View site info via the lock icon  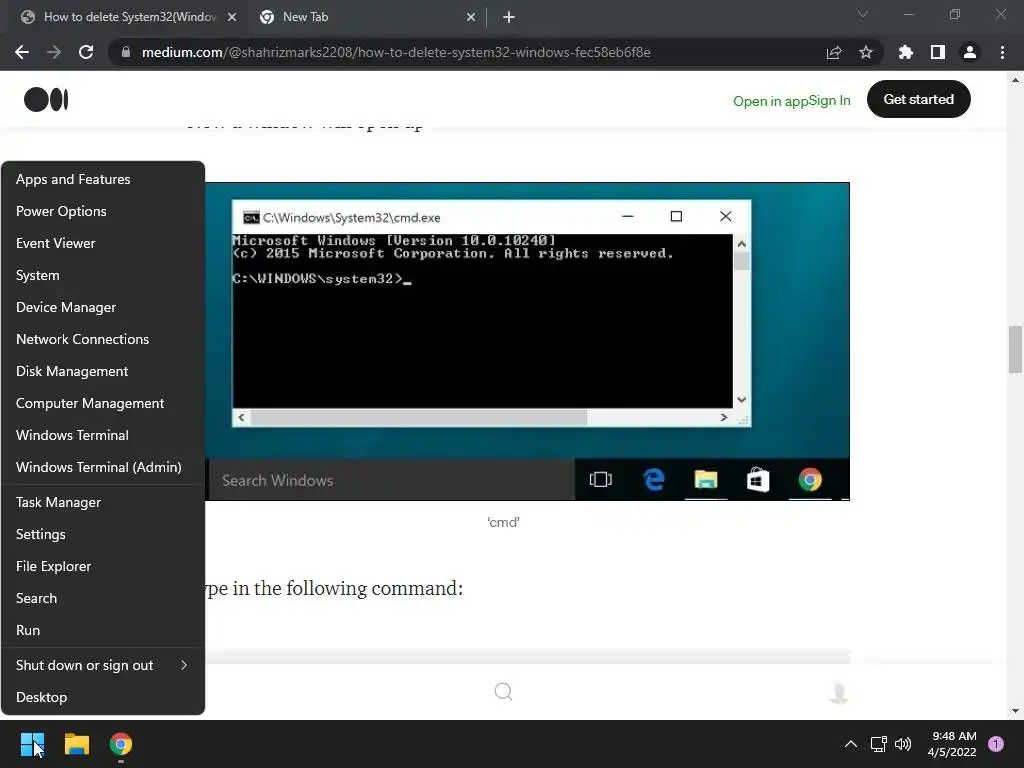[x=125, y=52]
